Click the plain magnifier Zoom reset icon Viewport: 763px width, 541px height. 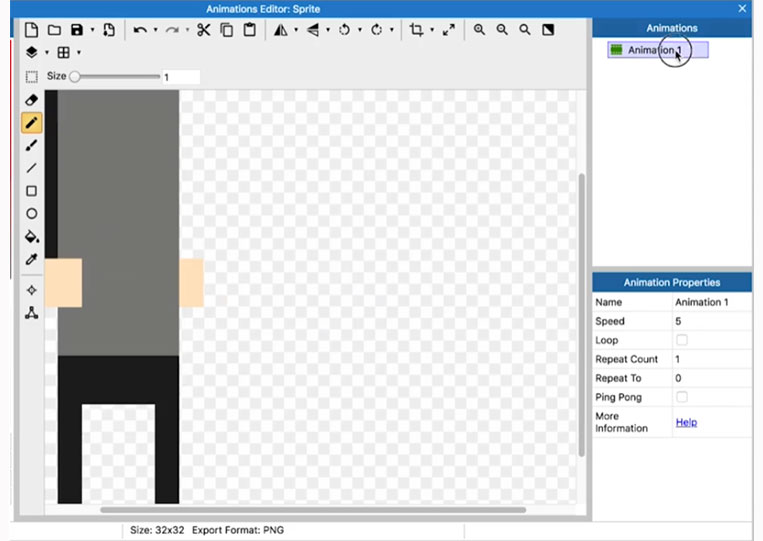525,30
